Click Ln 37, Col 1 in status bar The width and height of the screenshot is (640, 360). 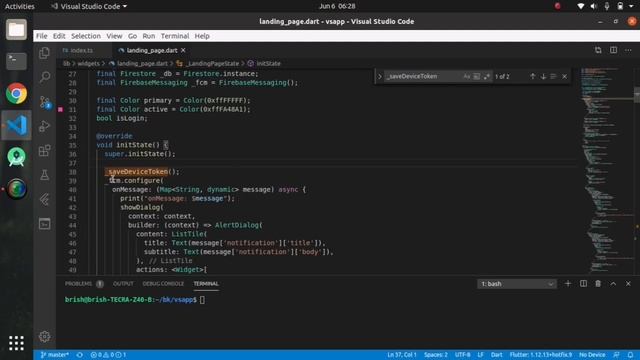click(x=402, y=355)
